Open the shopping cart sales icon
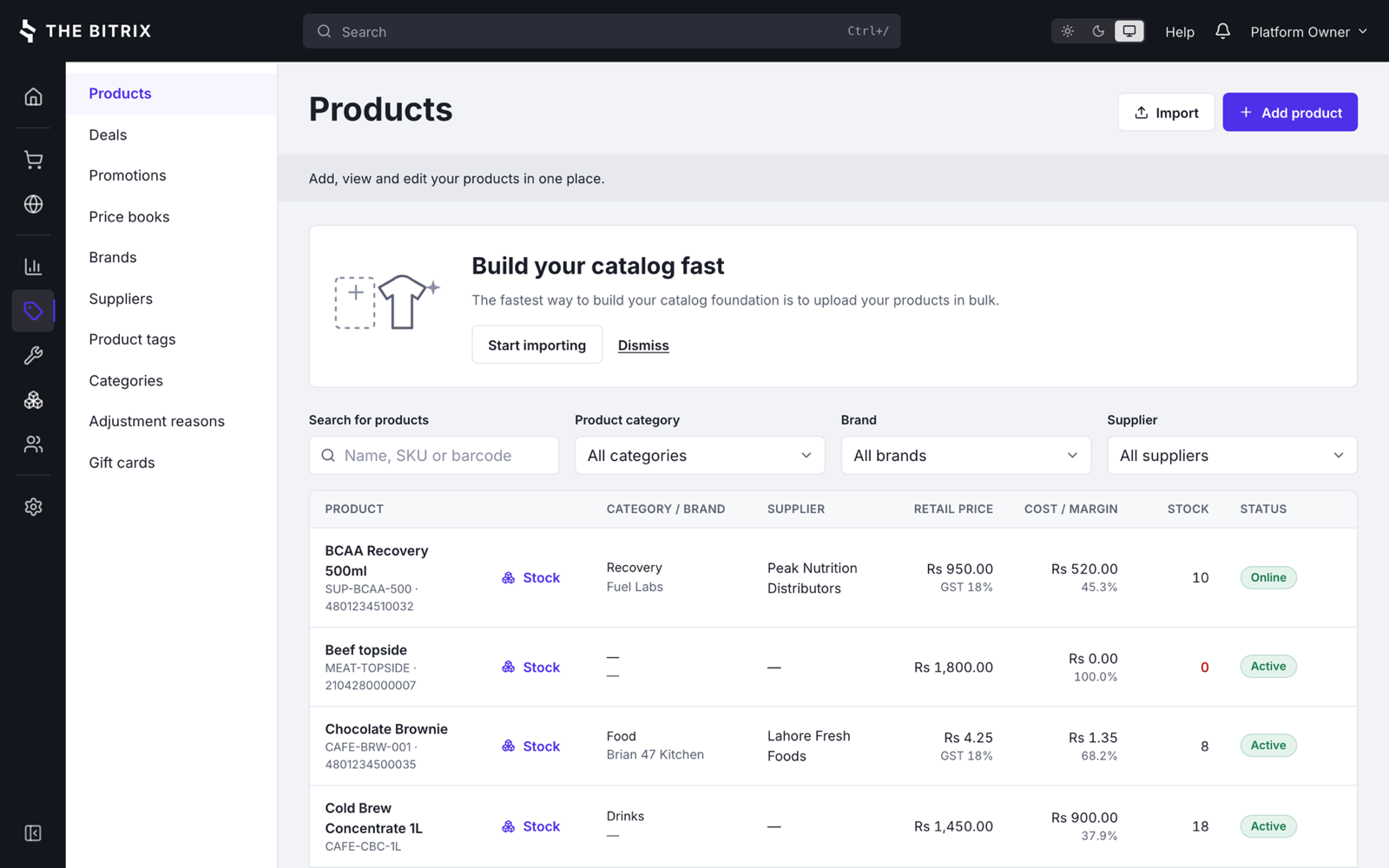Viewport: 1389px width, 868px height. point(33,160)
